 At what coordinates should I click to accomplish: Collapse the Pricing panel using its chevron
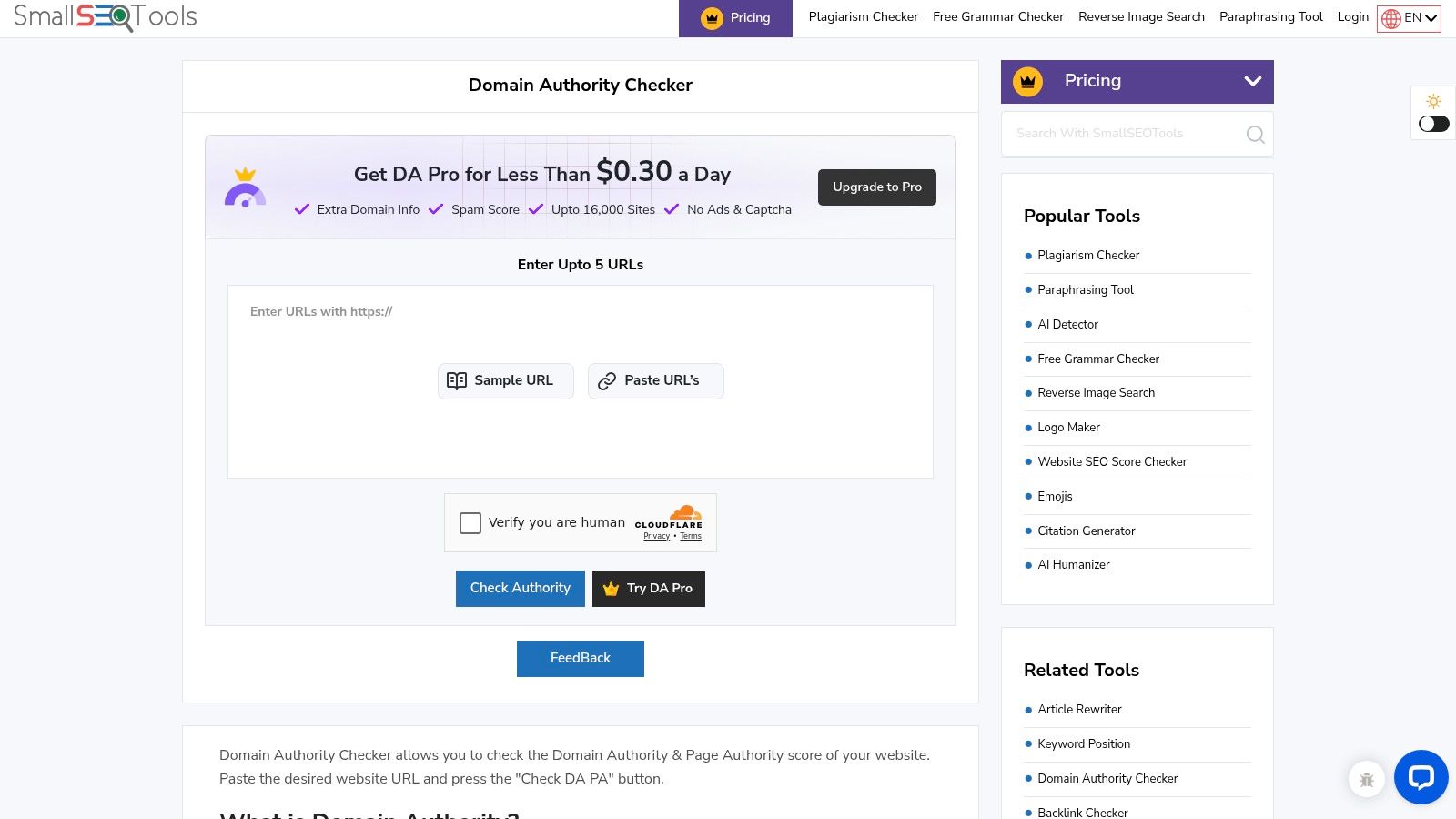click(1253, 81)
